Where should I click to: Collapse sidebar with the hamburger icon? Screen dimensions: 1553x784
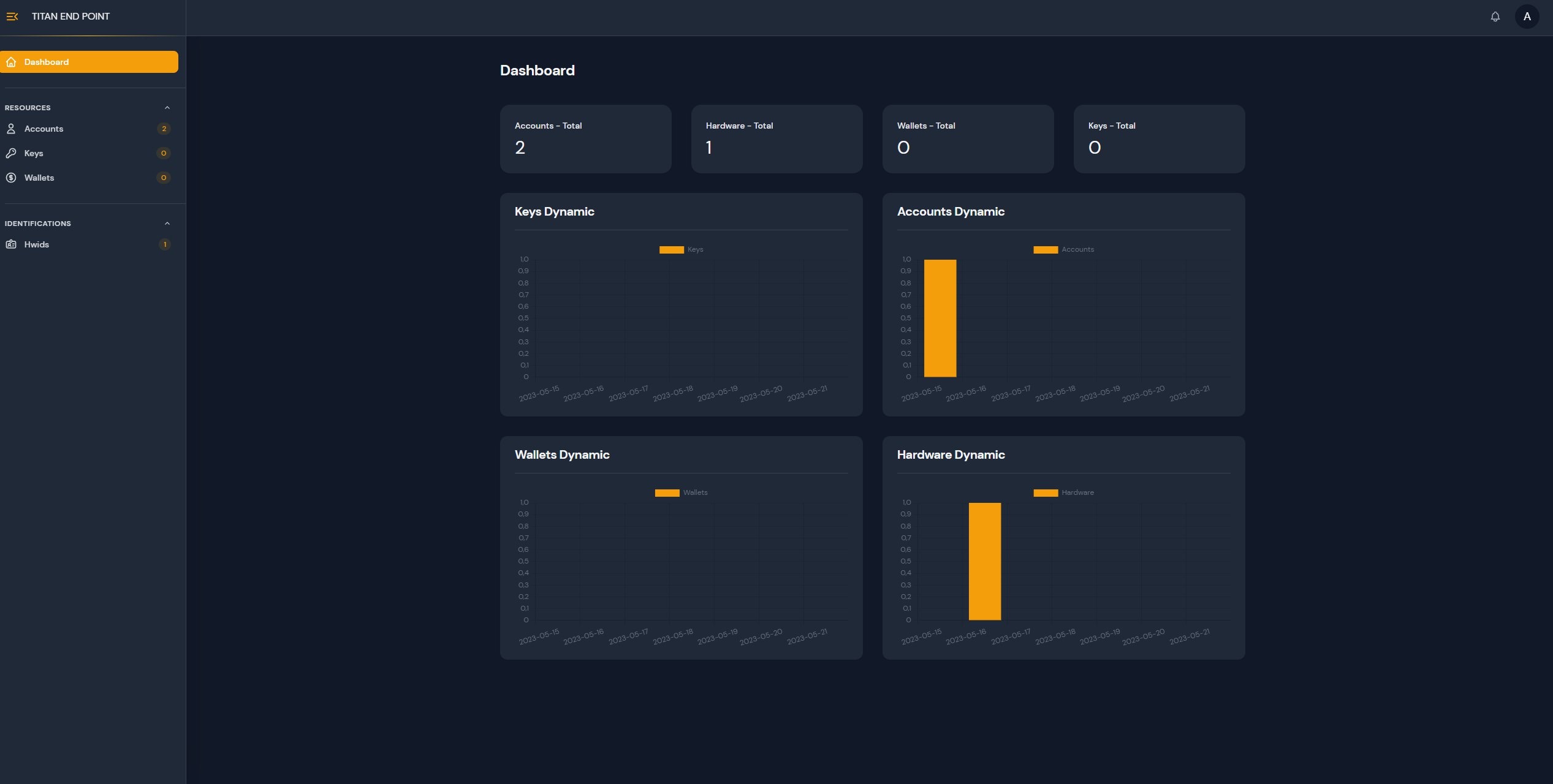(12, 17)
